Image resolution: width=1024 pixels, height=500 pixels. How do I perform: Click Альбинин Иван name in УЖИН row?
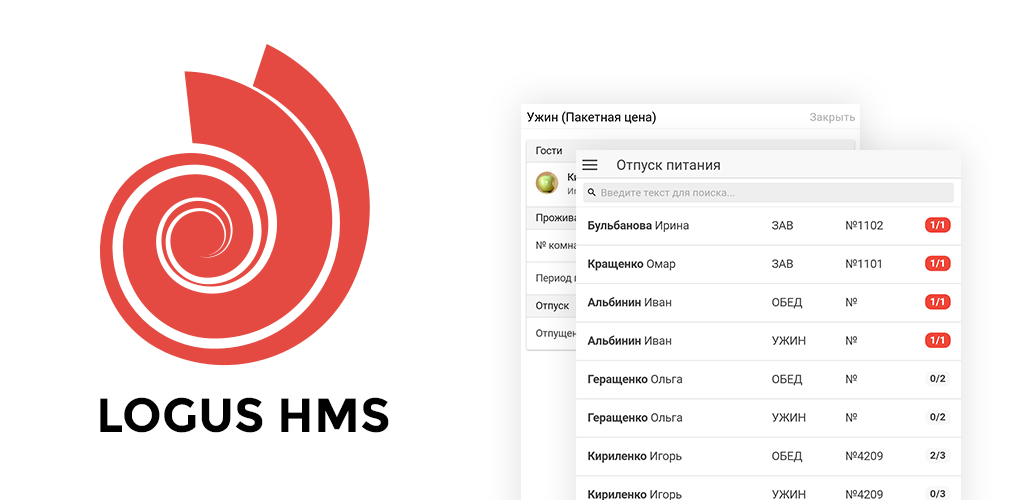pyautogui.click(x=630, y=341)
